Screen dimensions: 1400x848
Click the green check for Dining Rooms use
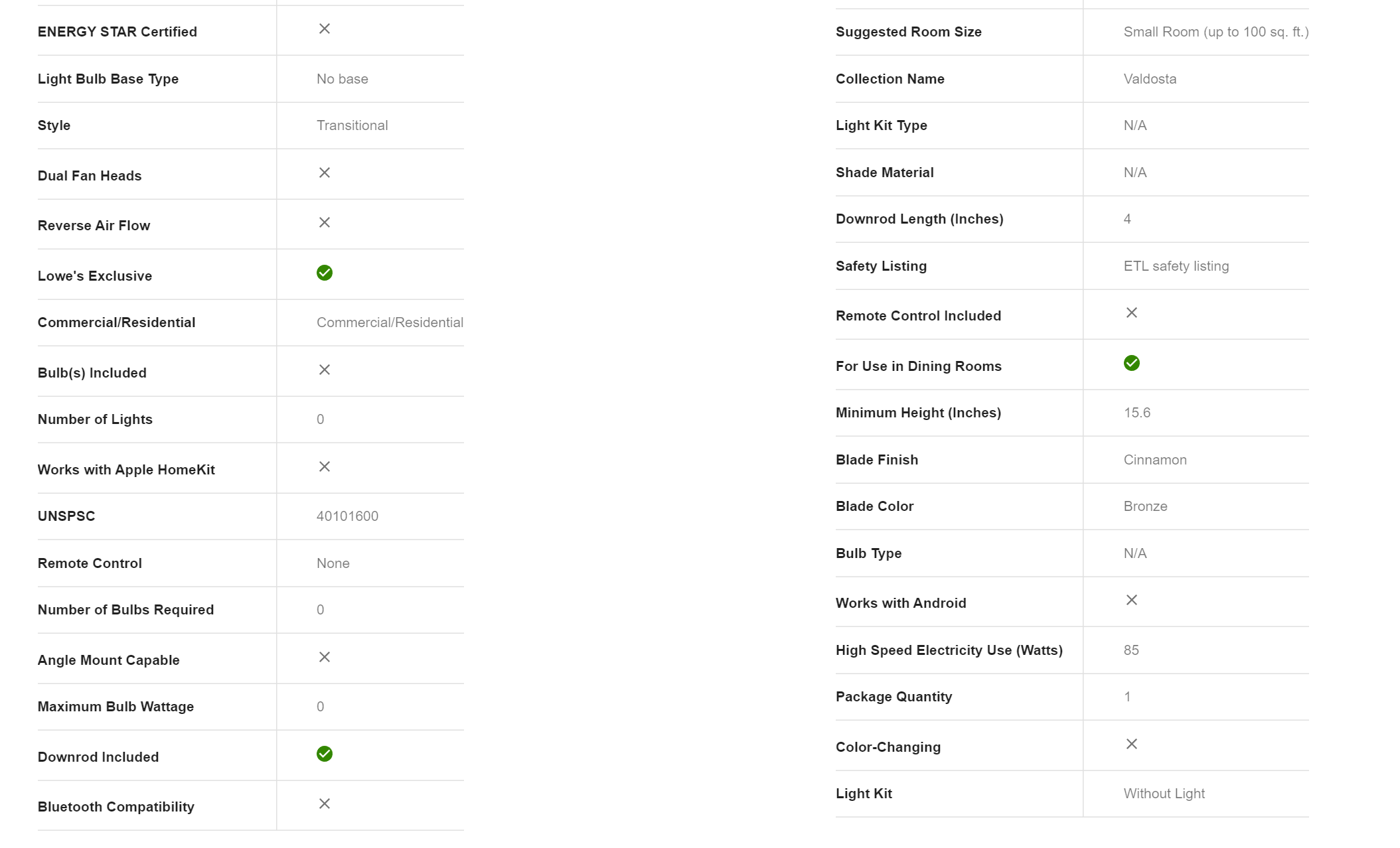tap(1132, 363)
